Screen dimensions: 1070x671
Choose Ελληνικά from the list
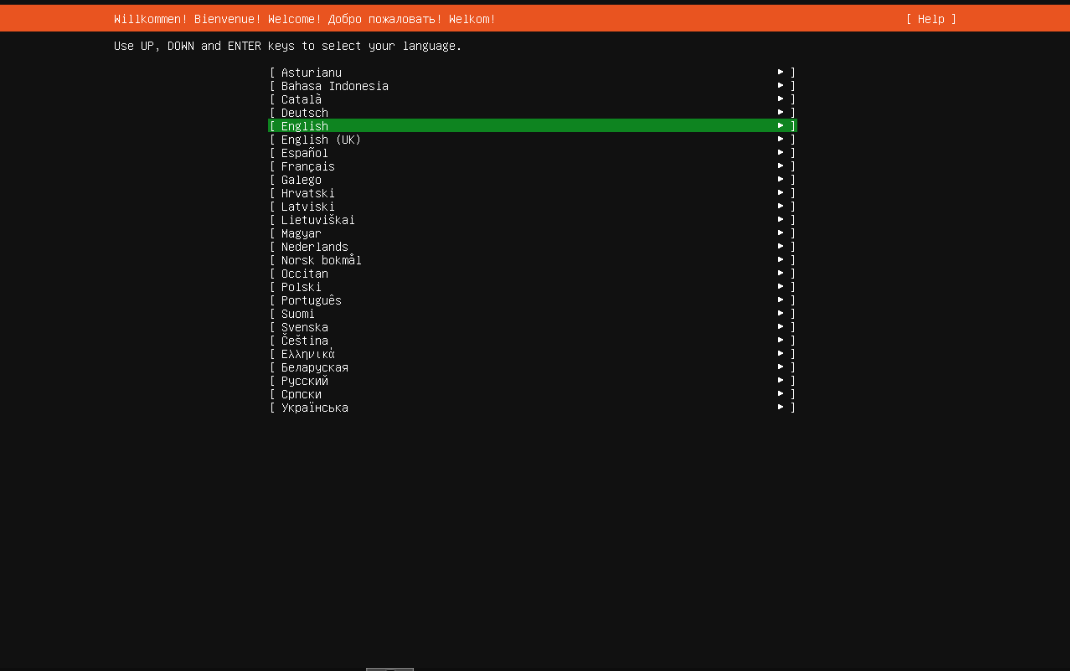[305, 353]
